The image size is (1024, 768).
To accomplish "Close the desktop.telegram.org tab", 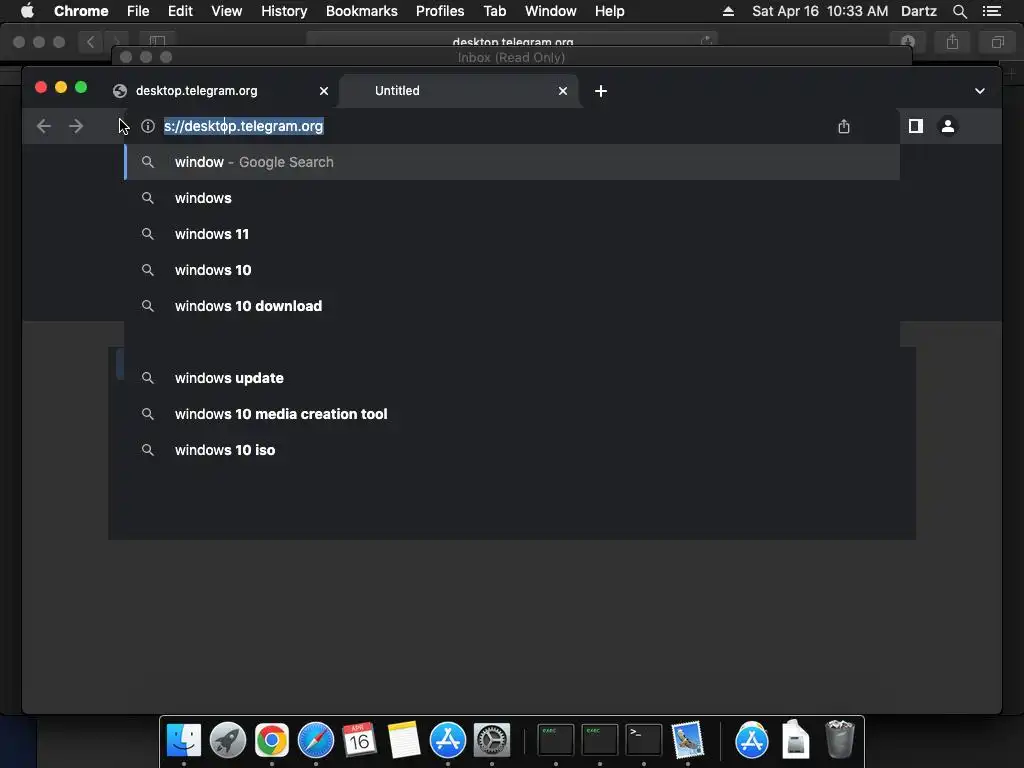I will (324, 91).
